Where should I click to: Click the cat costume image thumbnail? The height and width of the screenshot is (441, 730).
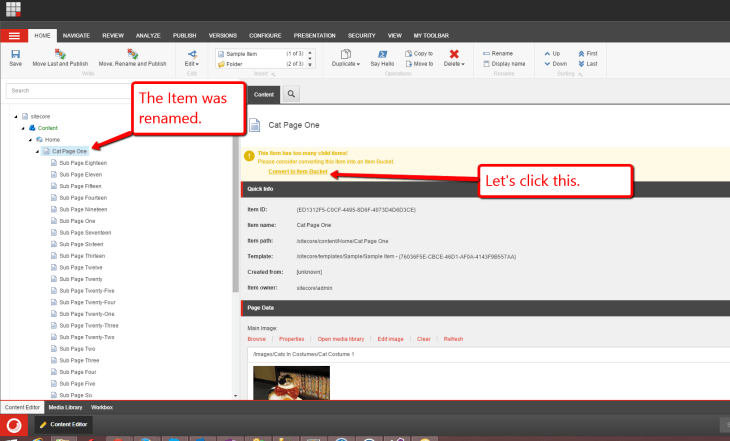[291, 383]
